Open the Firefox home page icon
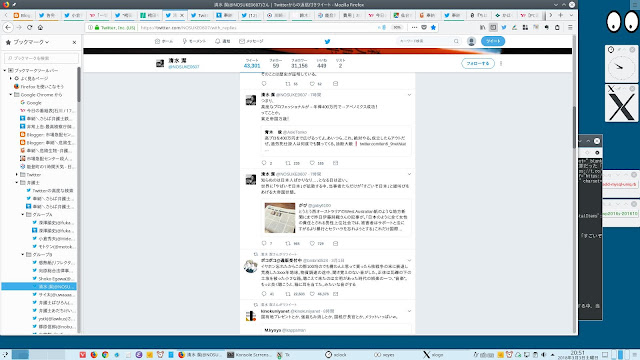 coord(40,27)
